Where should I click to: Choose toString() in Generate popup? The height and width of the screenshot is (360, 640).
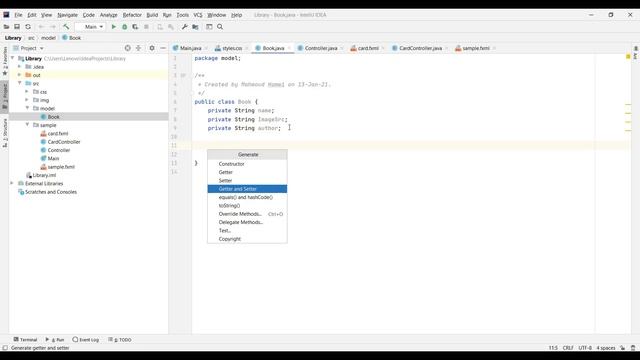(247, 206)
